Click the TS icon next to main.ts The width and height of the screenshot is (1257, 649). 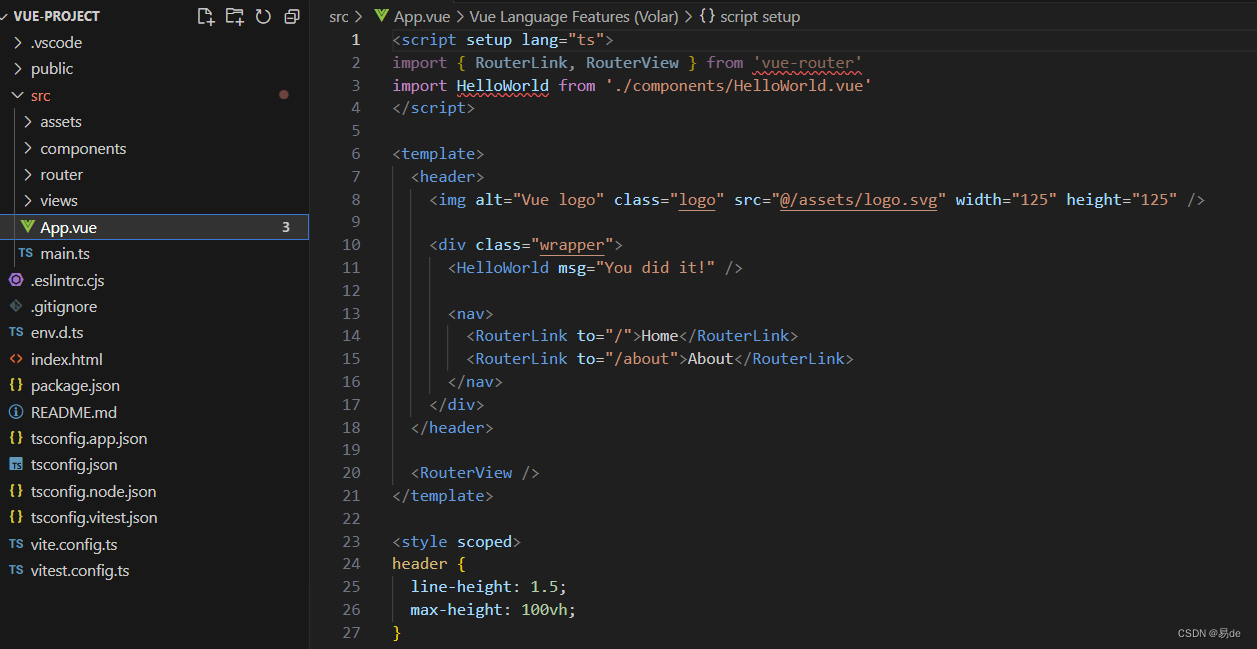tap(26, 254)
